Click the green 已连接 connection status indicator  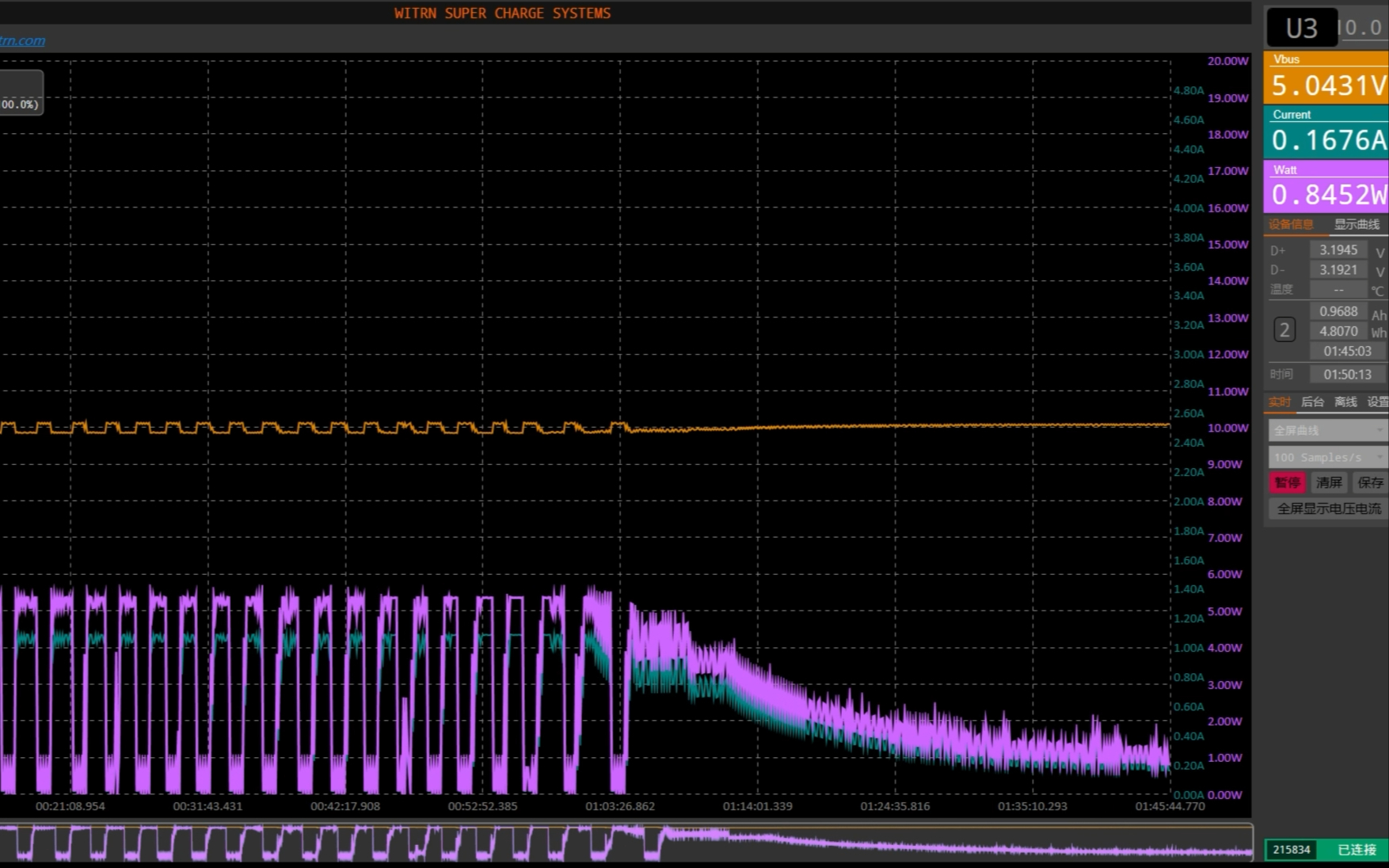1356,850
